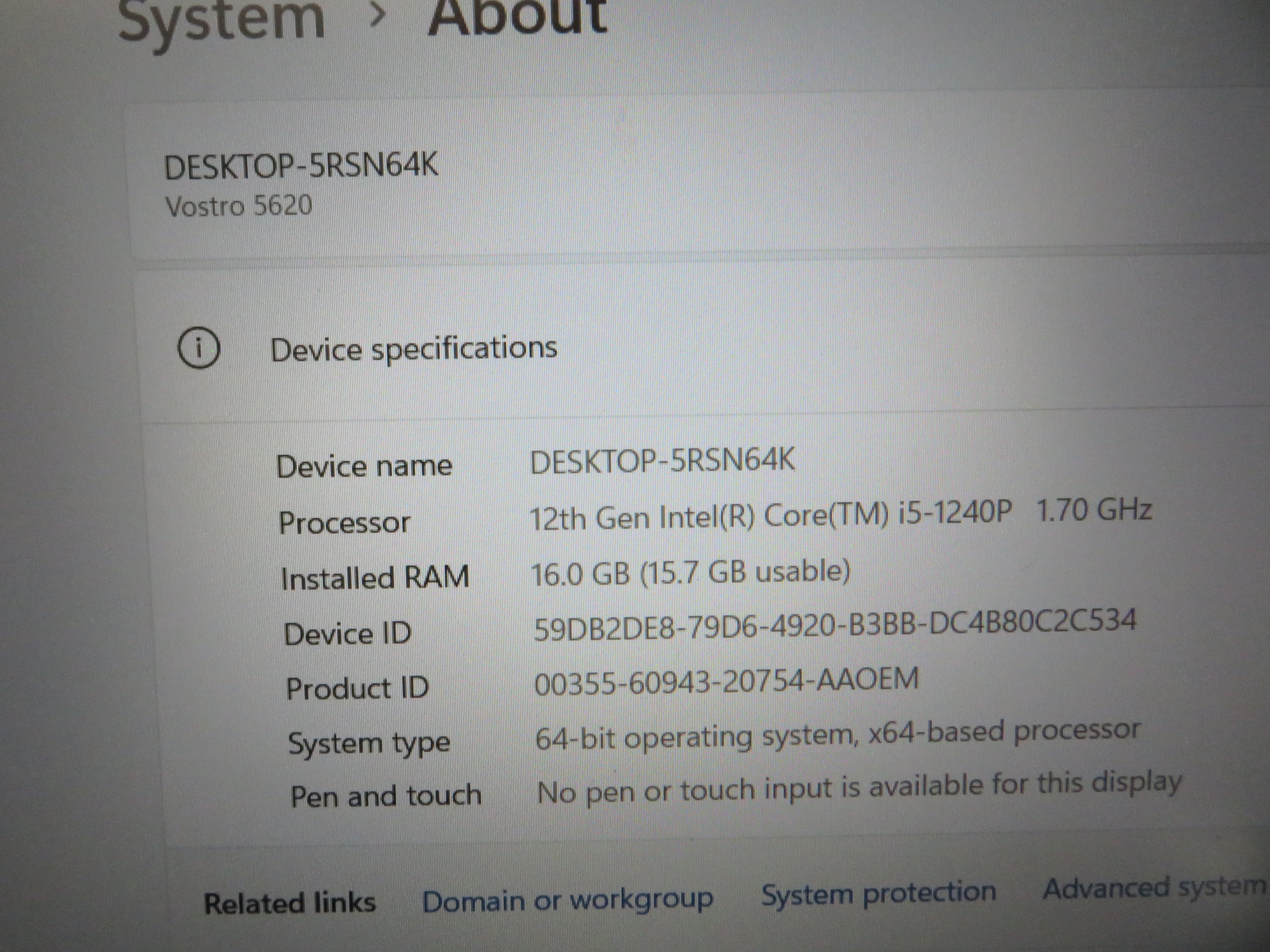The width and height of the screenshot is (1270, 952).
Task: Open the Domain or workgroup link
Action: 567,901
